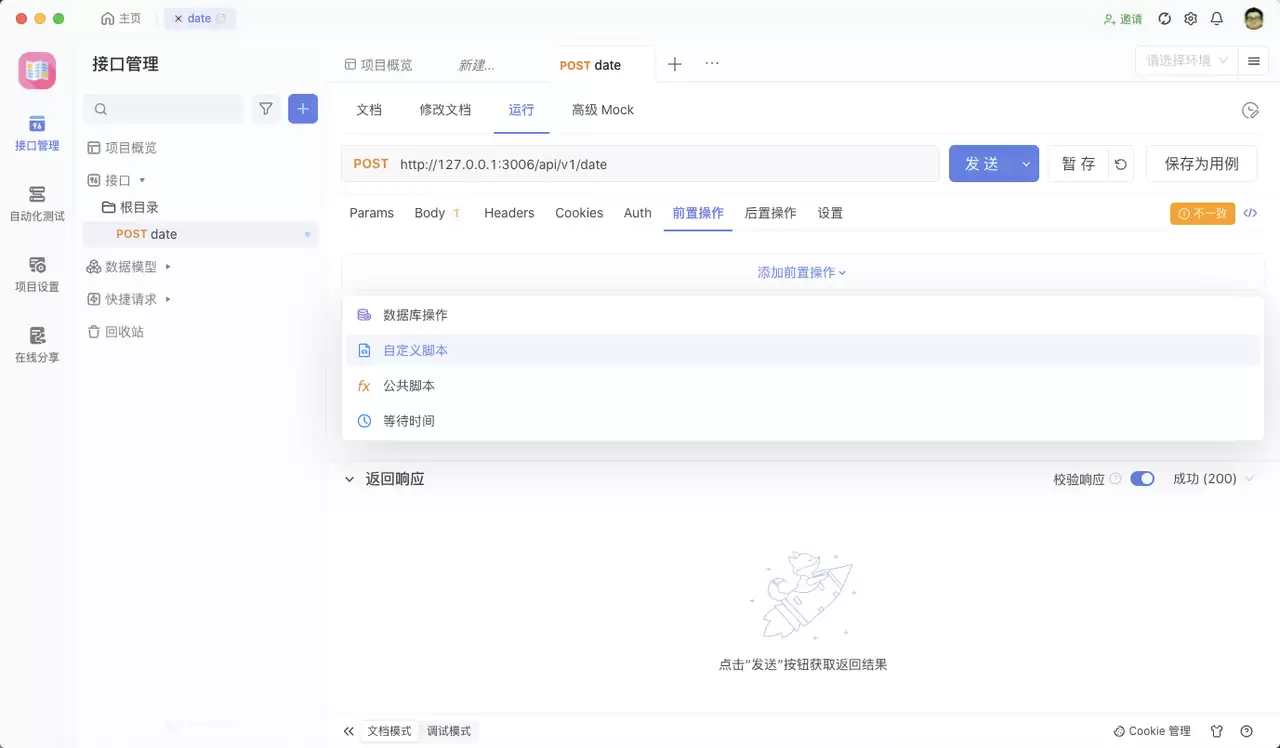
Task: Choose 数据库操作 from the menu
Action: (801, 315)
